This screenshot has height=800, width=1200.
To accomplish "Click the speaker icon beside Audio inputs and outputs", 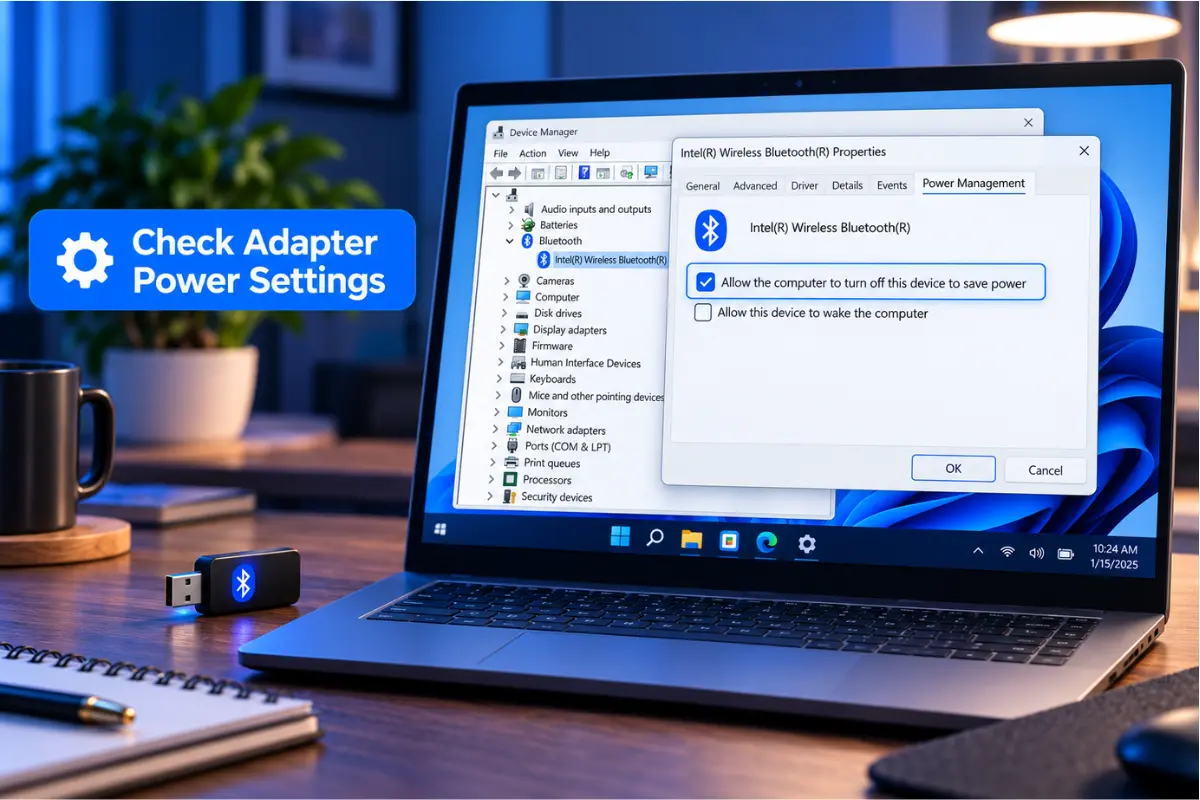I will (529, 209).
